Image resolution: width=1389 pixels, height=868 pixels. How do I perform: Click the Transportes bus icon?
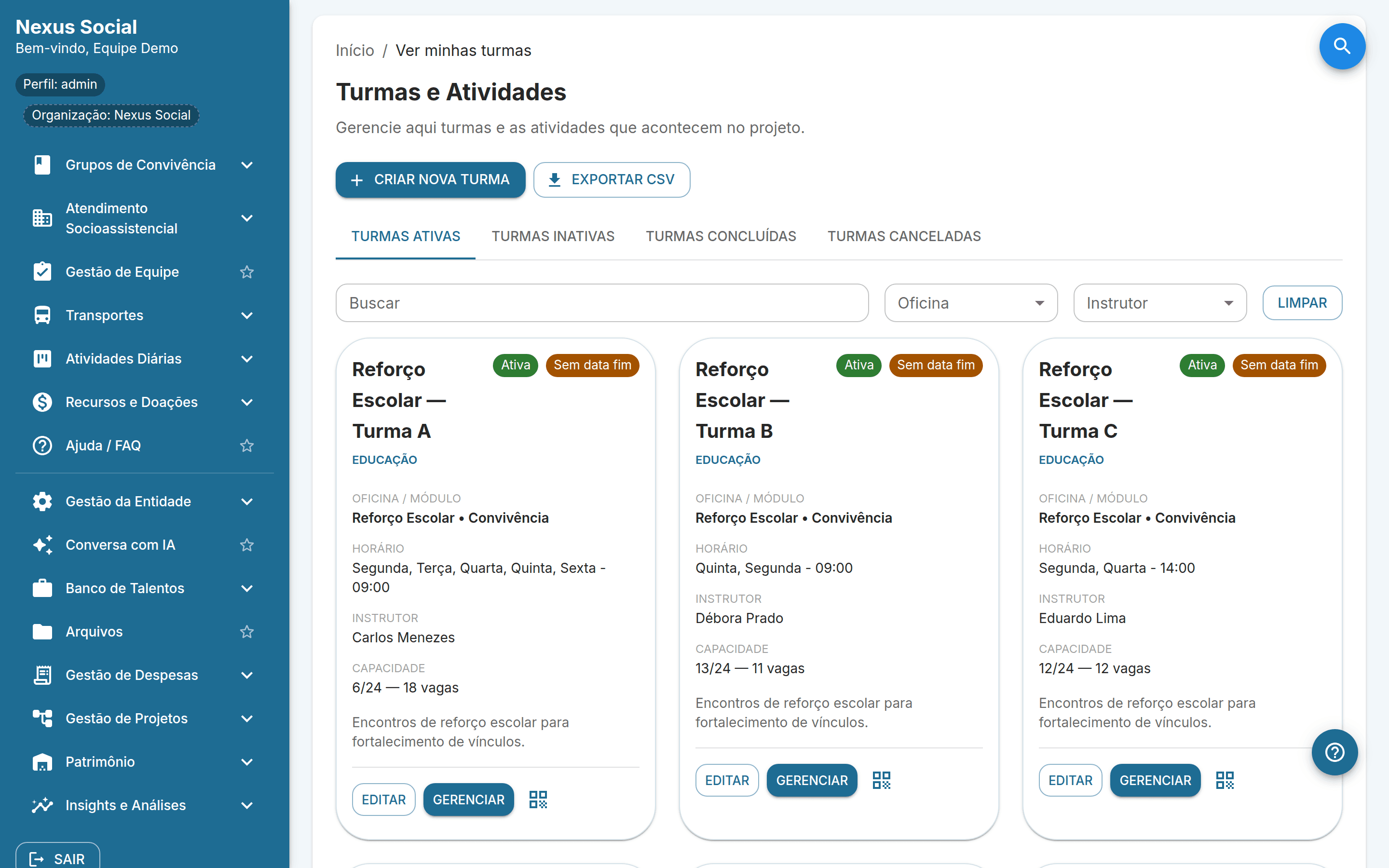coord(42,315)
